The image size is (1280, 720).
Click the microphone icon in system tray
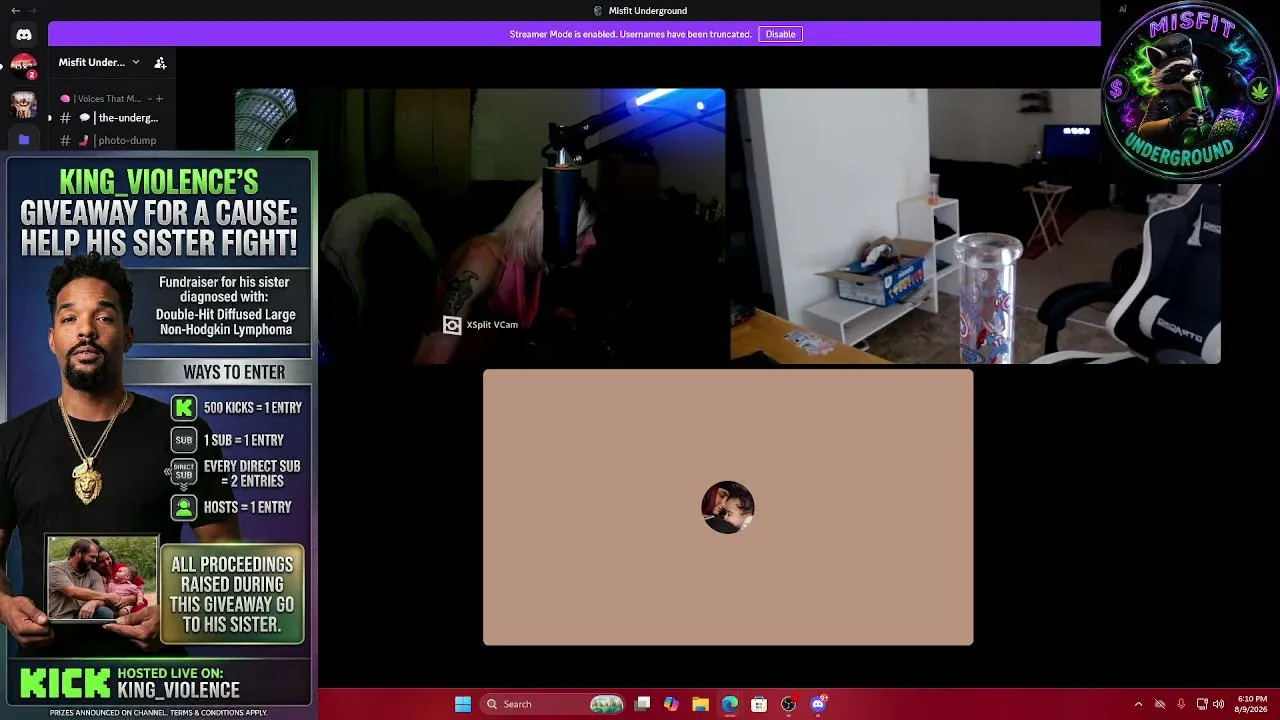click(1181, 704)
